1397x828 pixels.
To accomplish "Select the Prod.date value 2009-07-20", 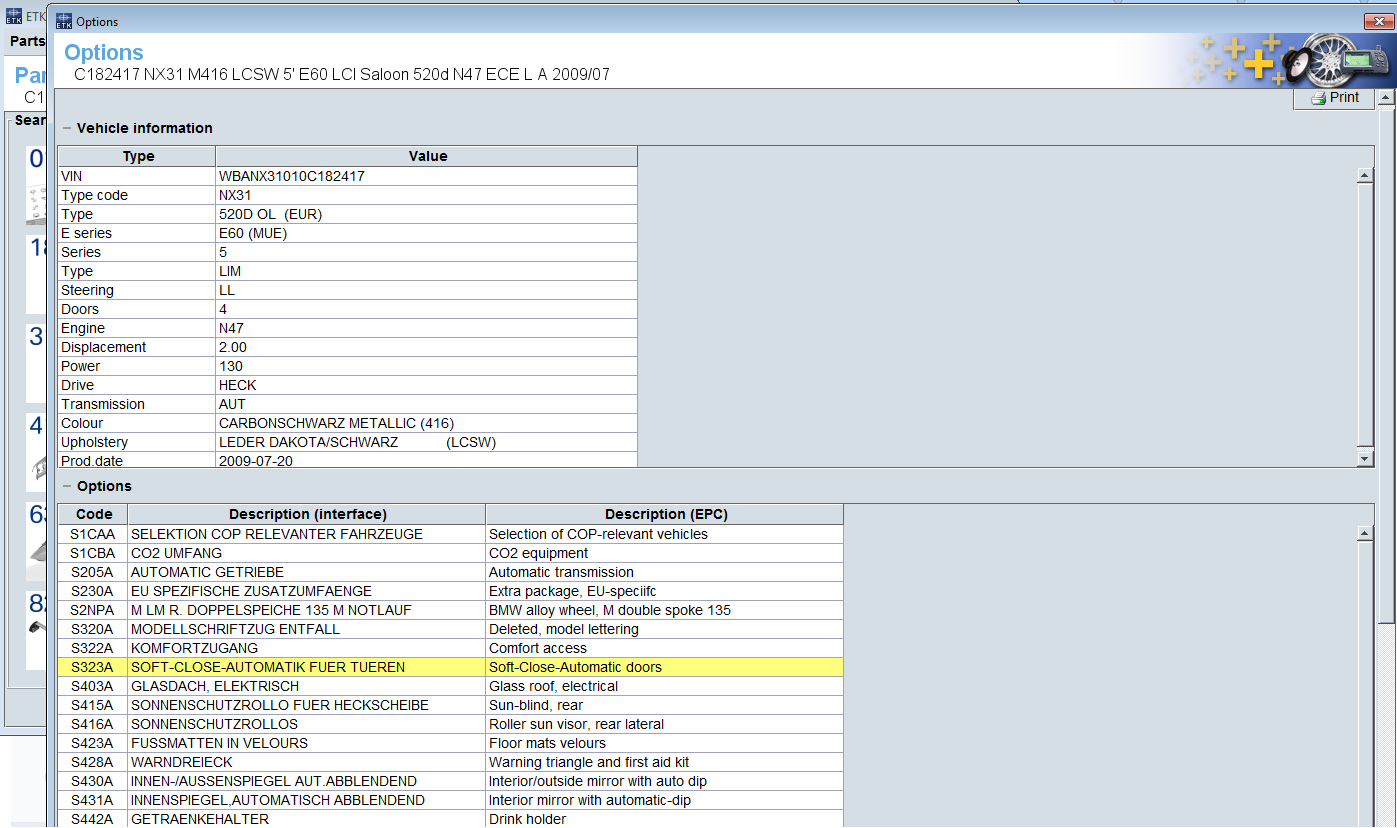I will [x=256, y=461].
